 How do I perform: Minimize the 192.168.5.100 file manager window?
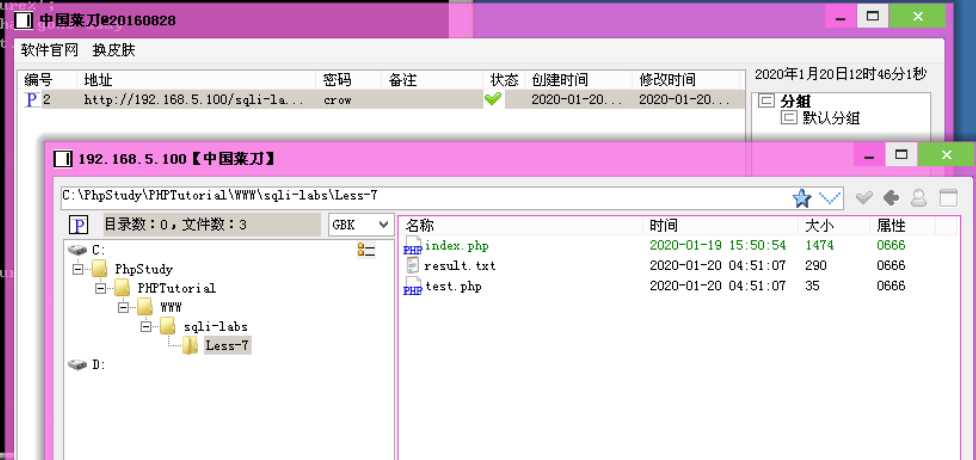[869, 156]
